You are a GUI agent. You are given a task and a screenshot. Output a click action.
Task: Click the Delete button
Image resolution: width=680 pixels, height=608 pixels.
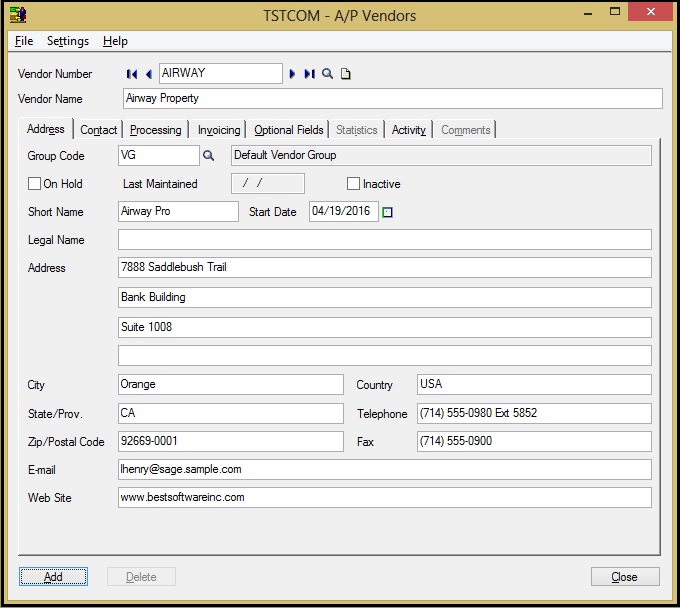141,577
